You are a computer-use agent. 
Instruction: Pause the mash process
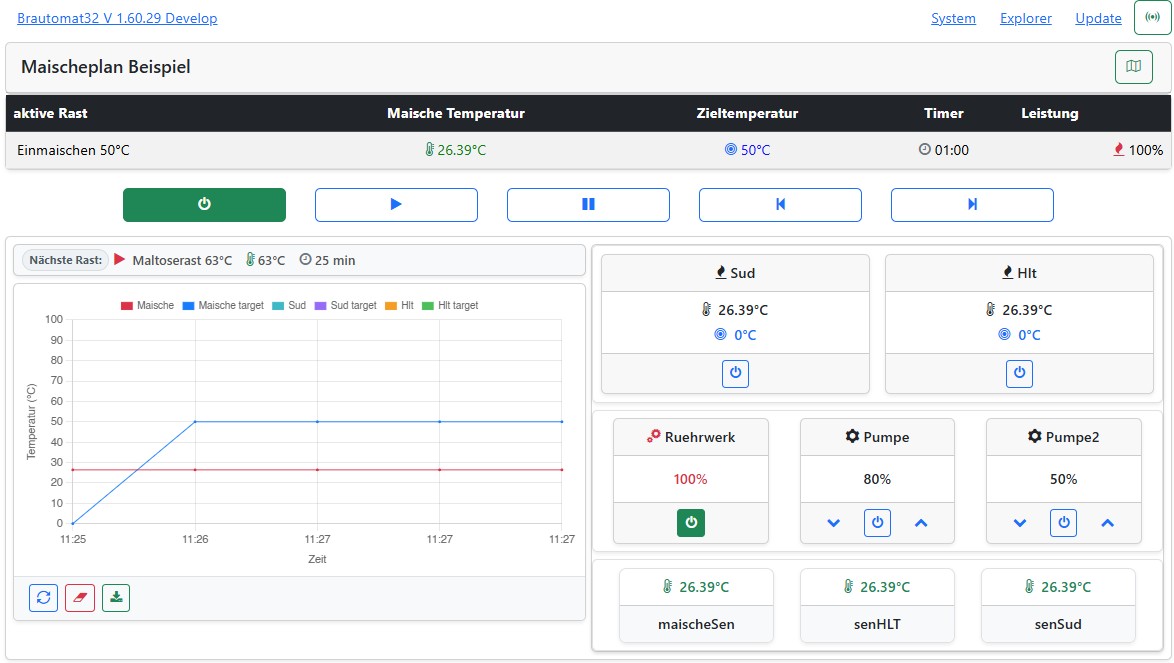(x=588, y=204)
